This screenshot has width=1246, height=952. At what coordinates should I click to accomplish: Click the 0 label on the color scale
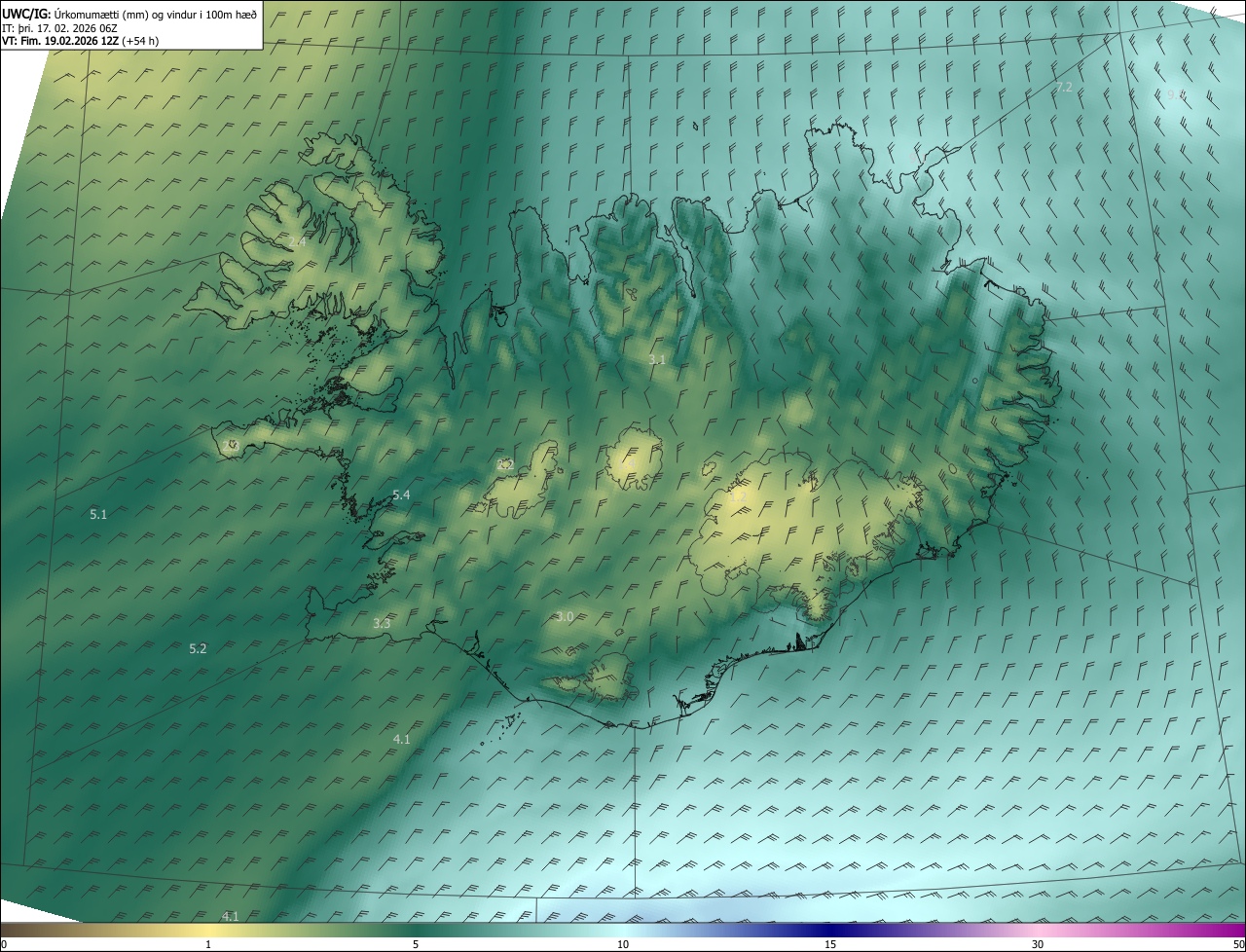(x=4, y=944)
